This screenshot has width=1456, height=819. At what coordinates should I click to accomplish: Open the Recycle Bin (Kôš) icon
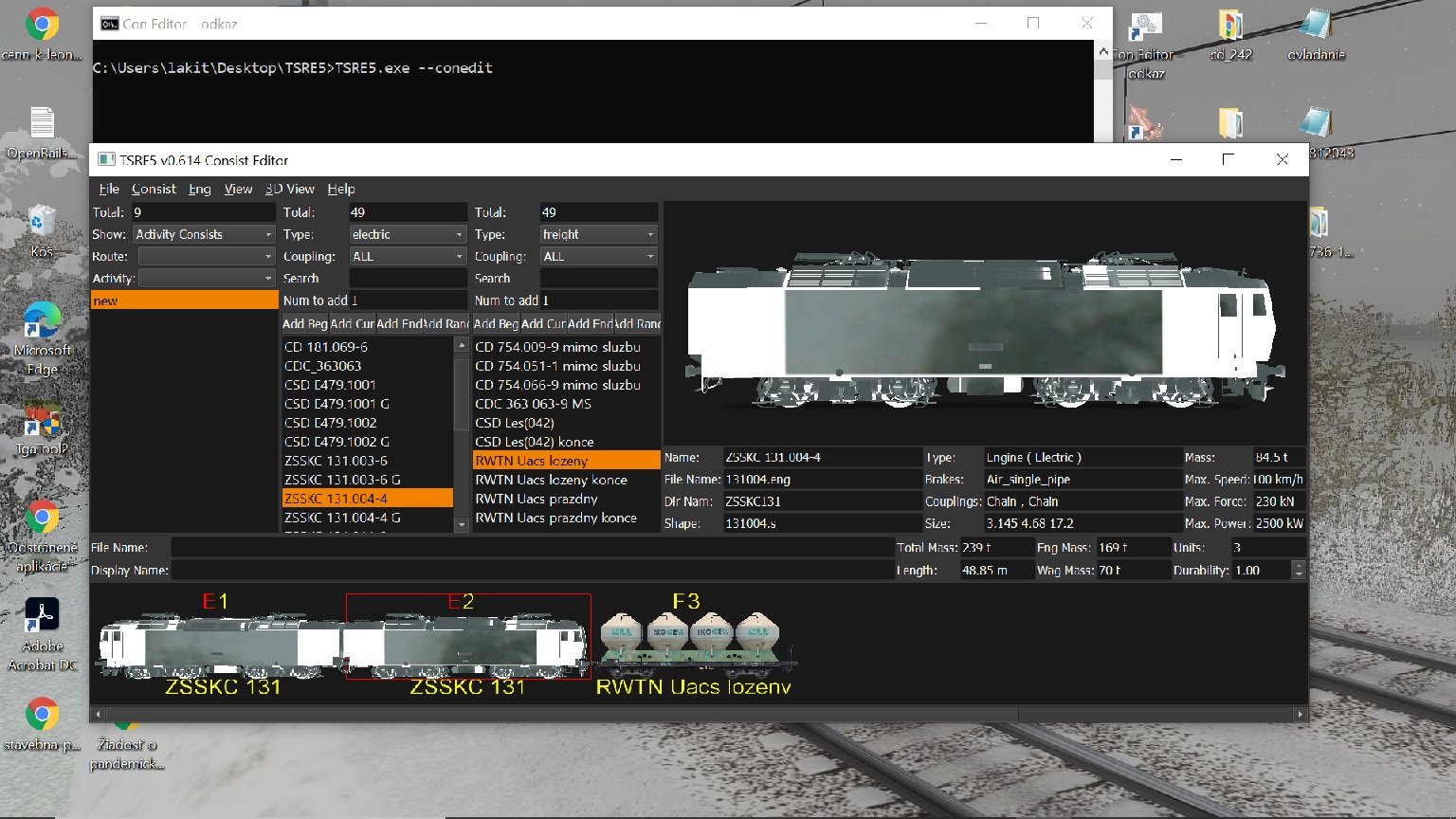point(42,223)
